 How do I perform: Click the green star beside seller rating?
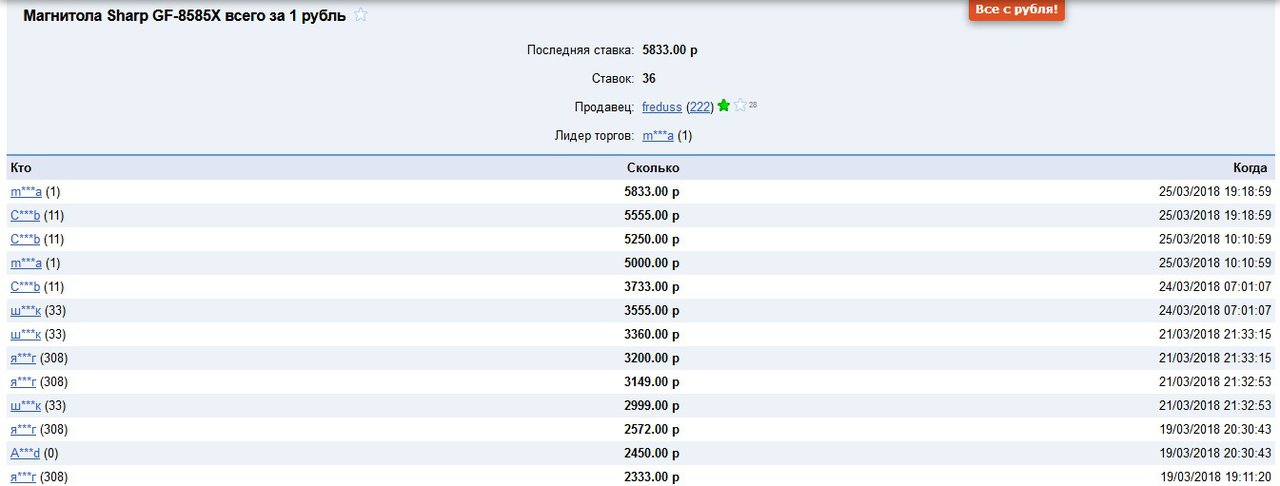(x=724, y=106)
